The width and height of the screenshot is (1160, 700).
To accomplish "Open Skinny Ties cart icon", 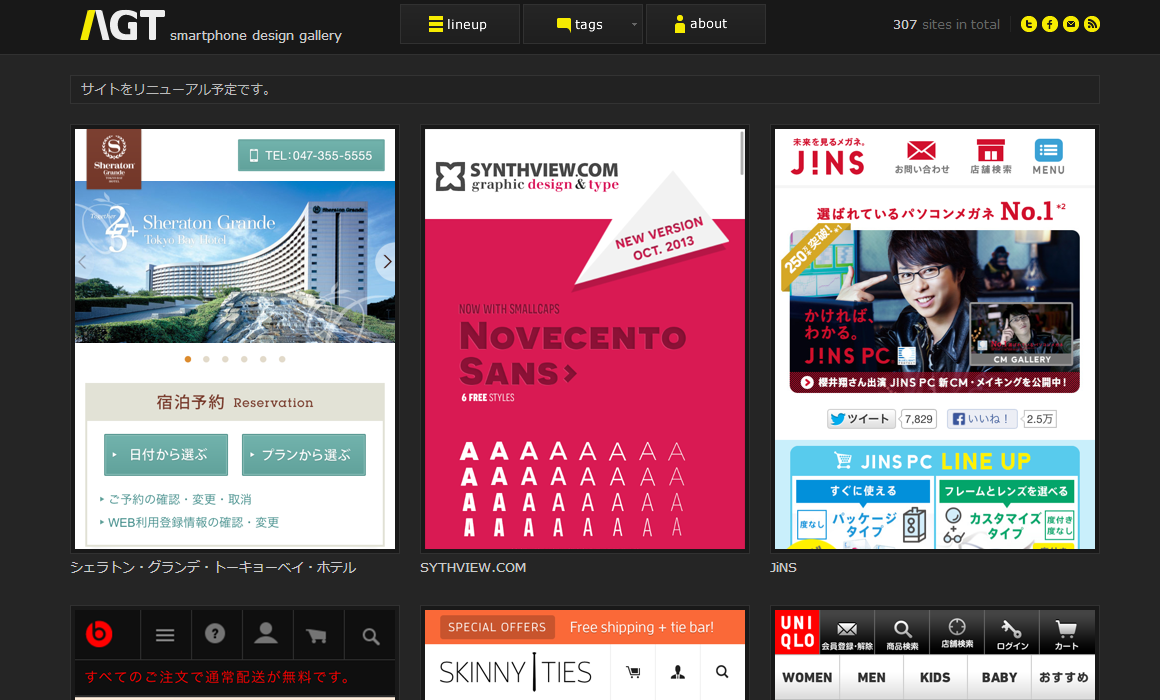I will coord(633,672).
